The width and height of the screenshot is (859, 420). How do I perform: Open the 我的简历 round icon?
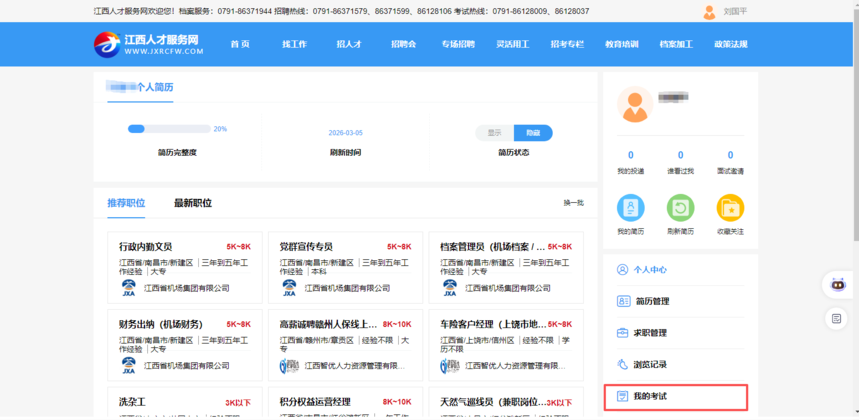click(631, 208)
